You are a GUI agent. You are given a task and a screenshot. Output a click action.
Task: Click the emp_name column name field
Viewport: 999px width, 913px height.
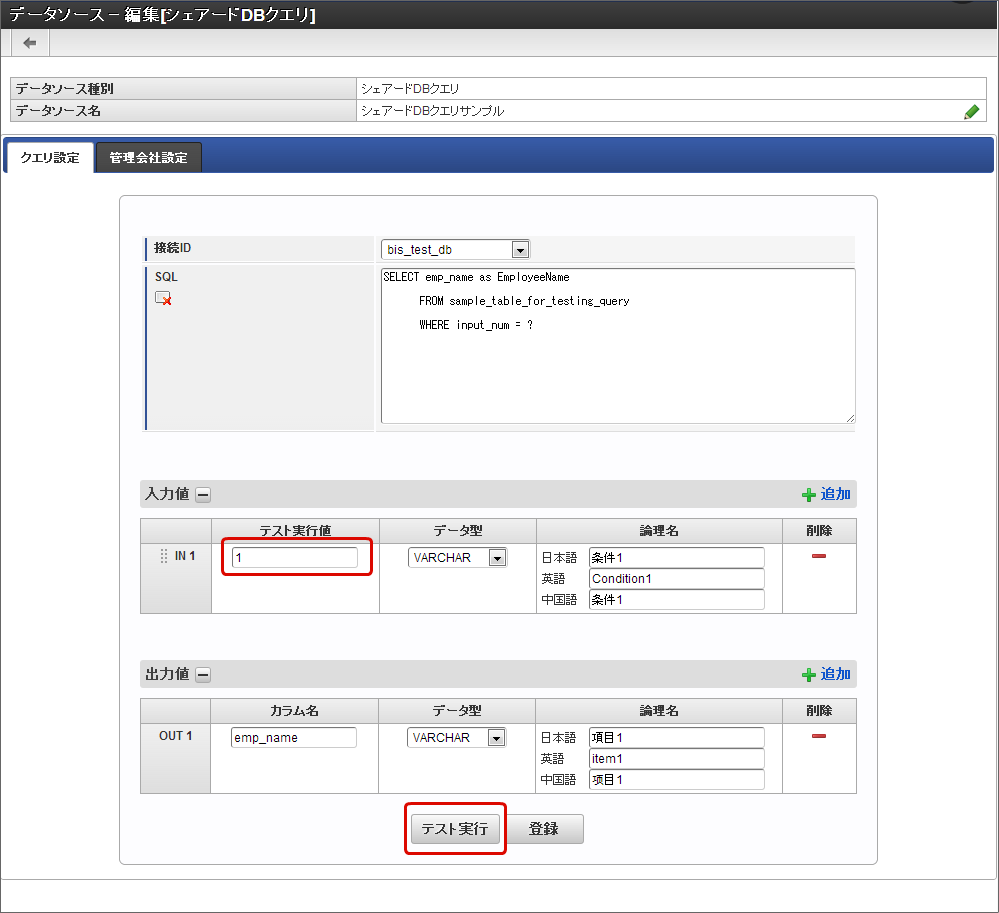click(293, 738)
